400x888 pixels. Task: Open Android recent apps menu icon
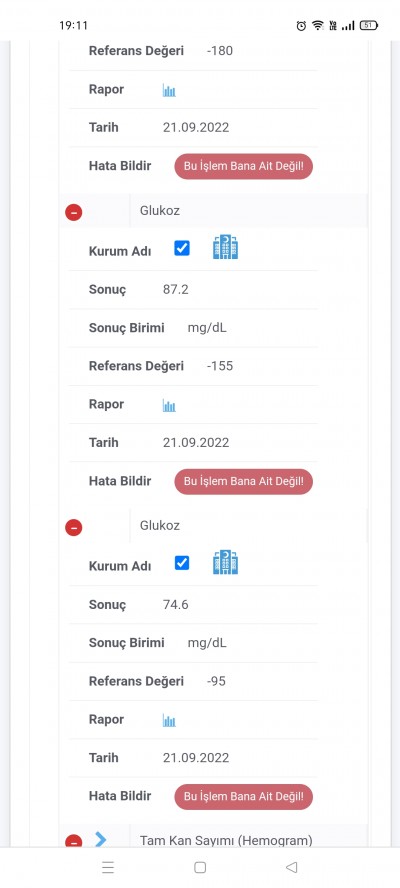click(x=108, y=867)
